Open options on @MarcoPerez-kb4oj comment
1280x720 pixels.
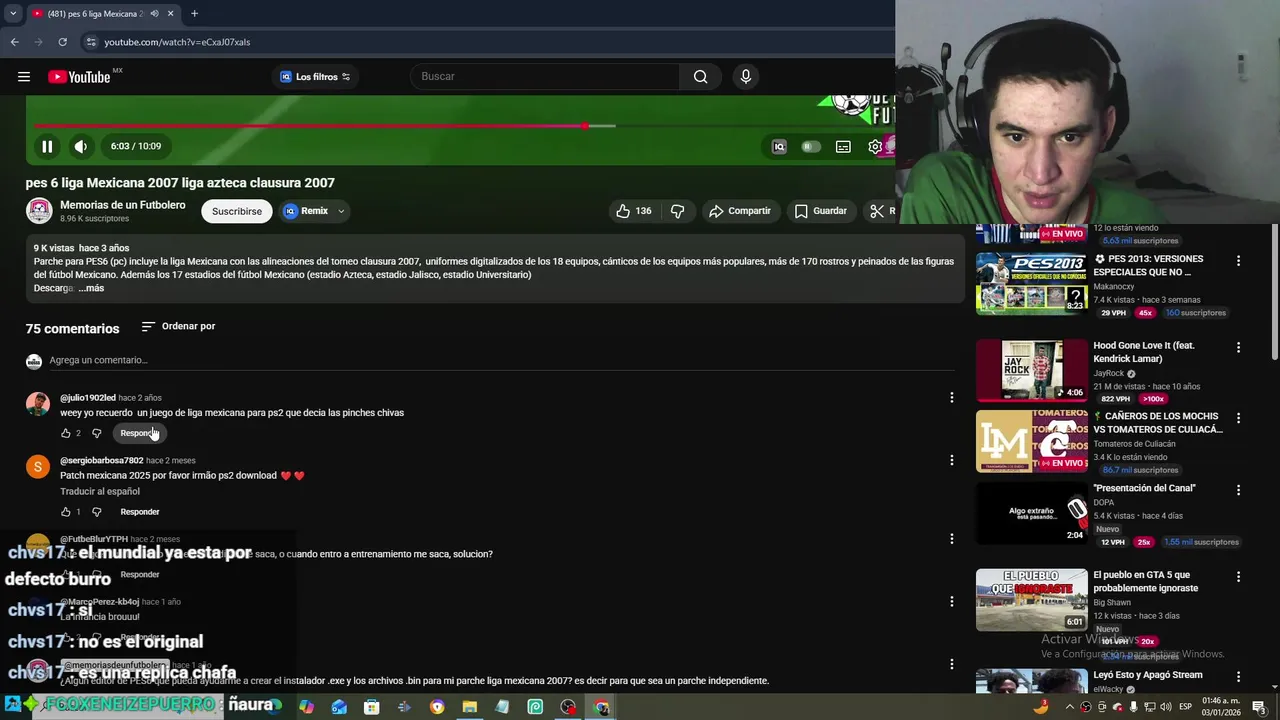click(x=951, y=602)
